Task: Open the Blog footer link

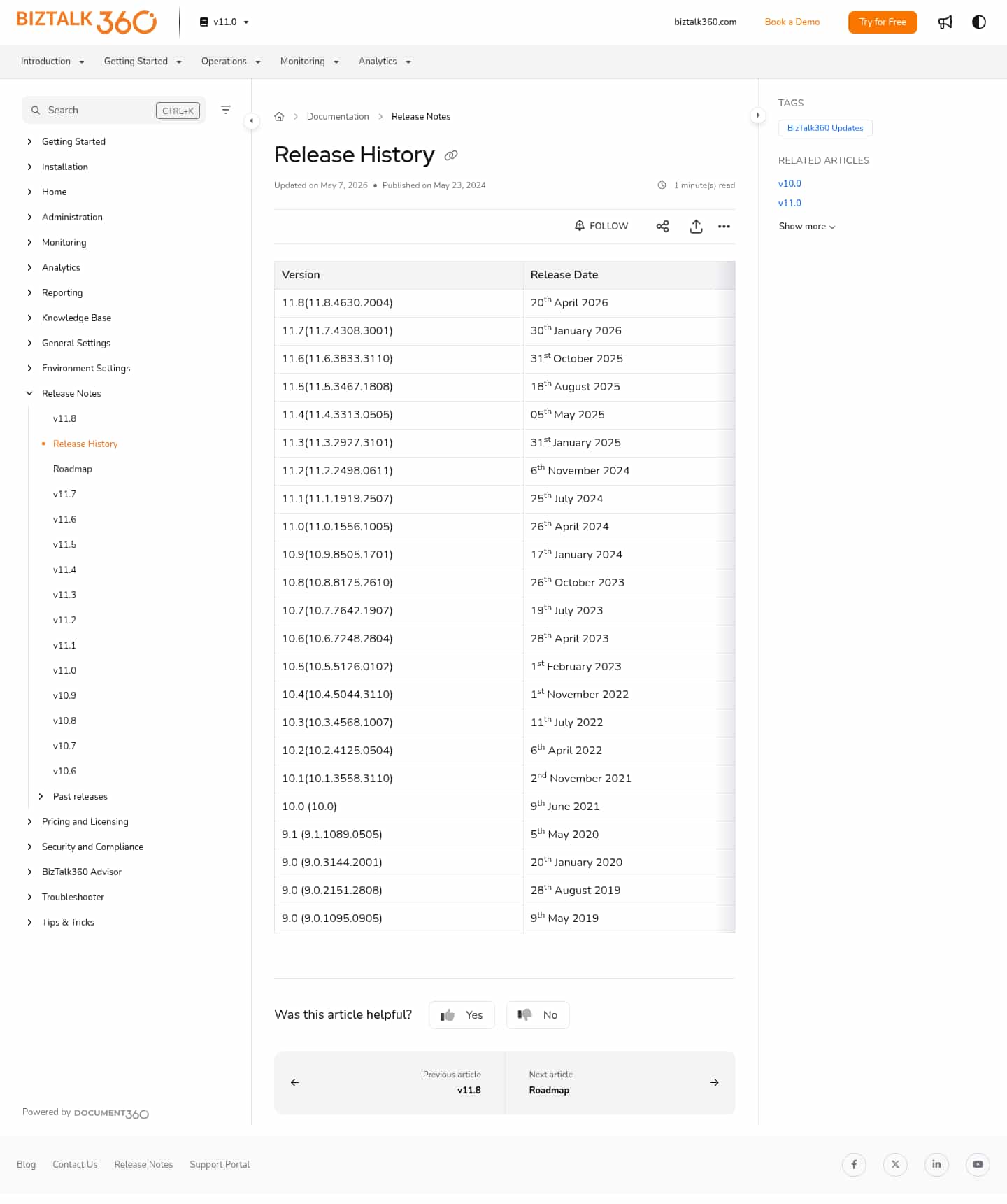Action: [x=26, y=1165]
